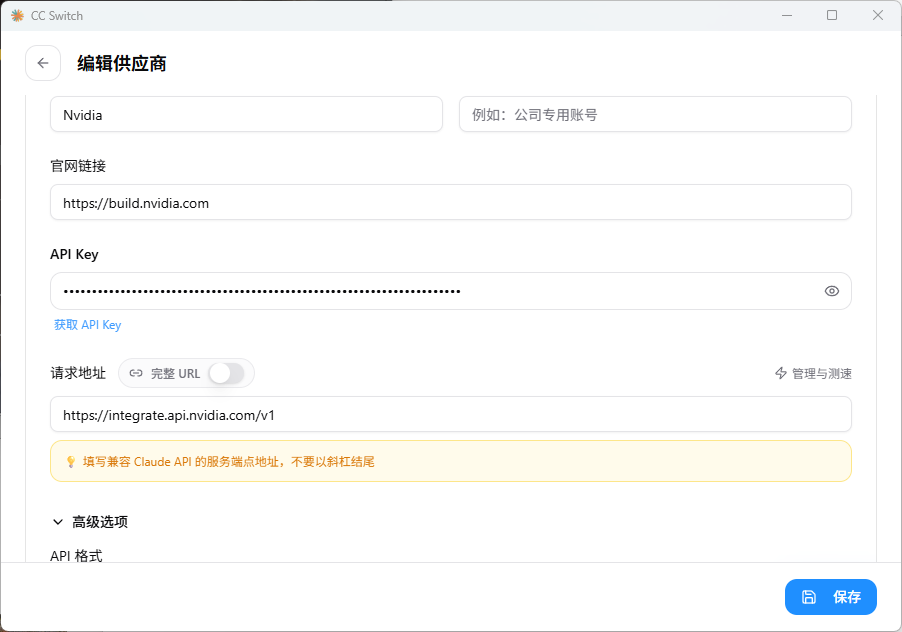Click the 编辑供应商 page title
The height and width of the screenshot is (632, 902).
[122, 63]
